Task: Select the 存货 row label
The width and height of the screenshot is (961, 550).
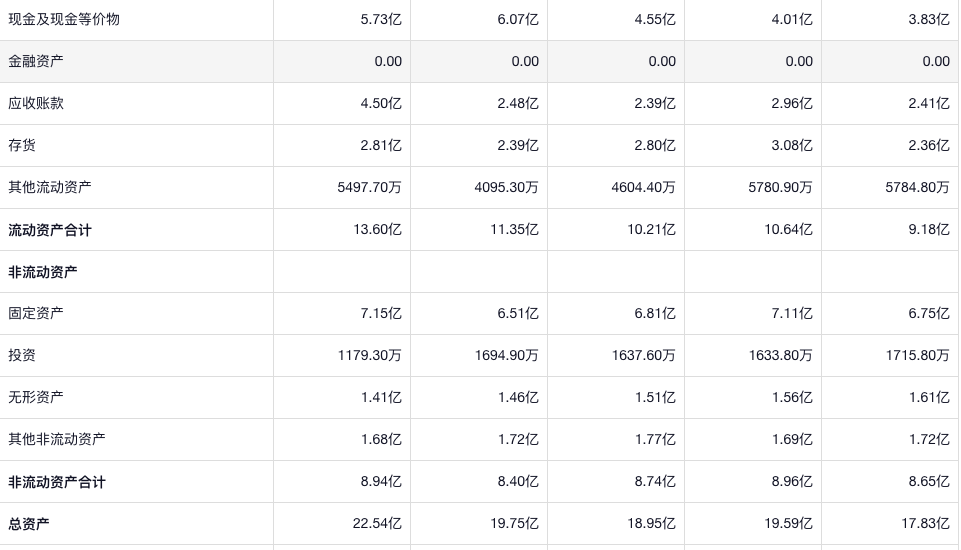Action: [x=22, y=145]
